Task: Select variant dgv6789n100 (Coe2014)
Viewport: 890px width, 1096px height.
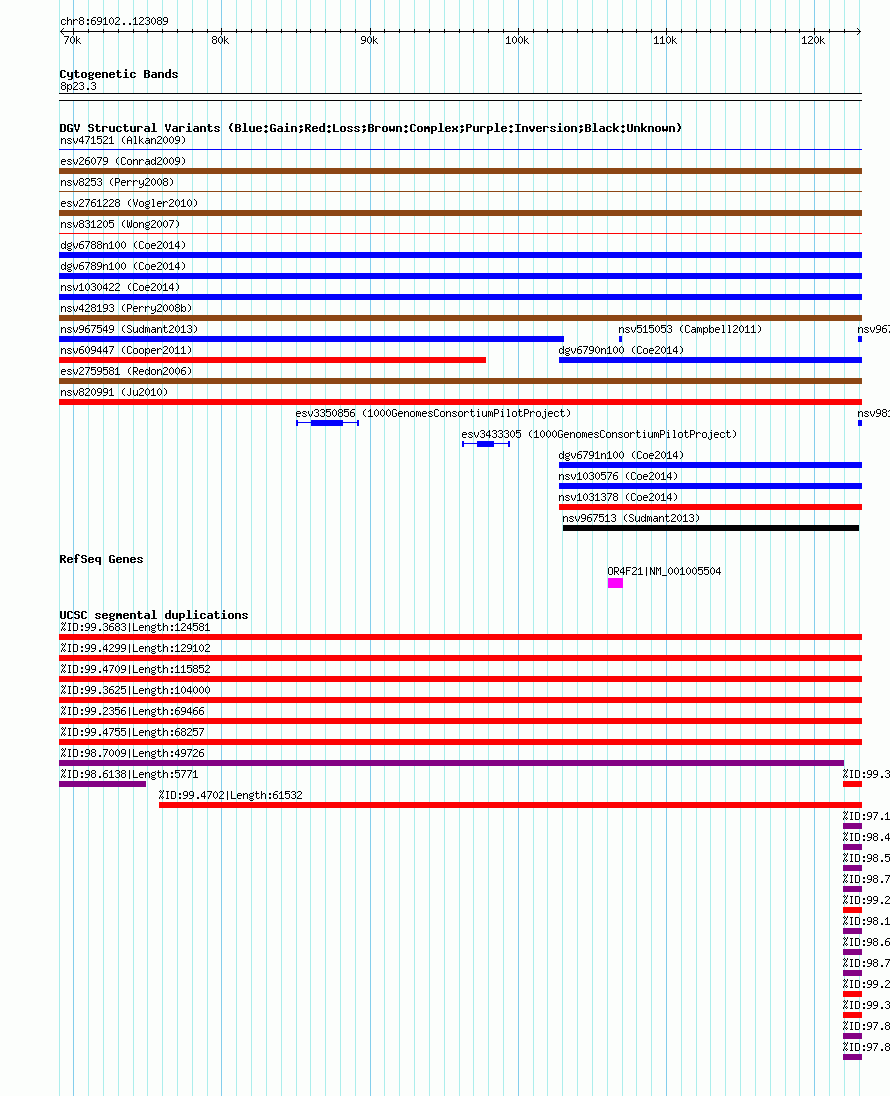Action: click(123, 266)
